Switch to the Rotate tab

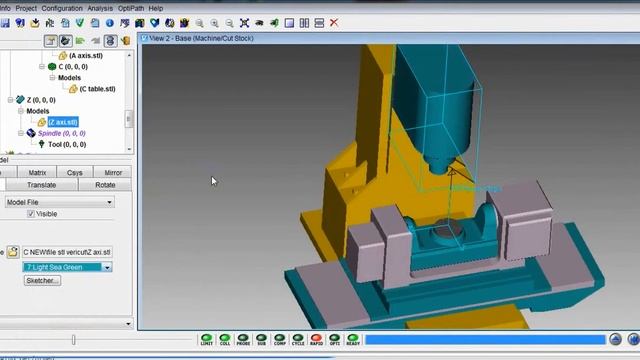click(x=105, y=185)
